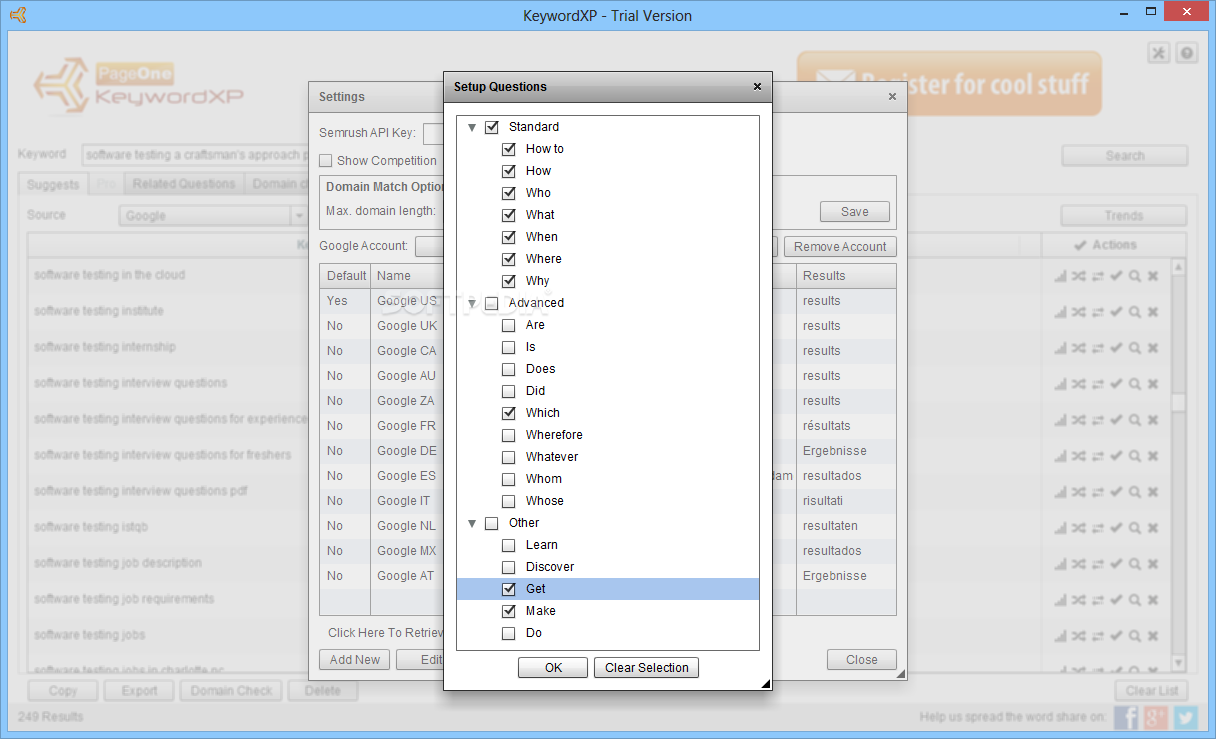Click OK in Setup Questions
Screen dimensions: 1216x739
tap(553, 668)
